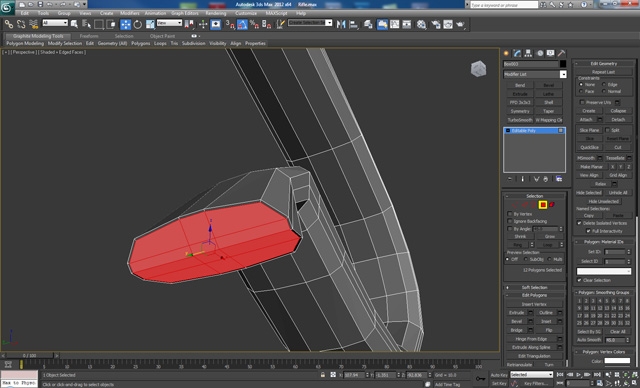Click the Select and Link chain icon
Screen dimensions: 640x388
pyautogui.click(x=9, y=24)
